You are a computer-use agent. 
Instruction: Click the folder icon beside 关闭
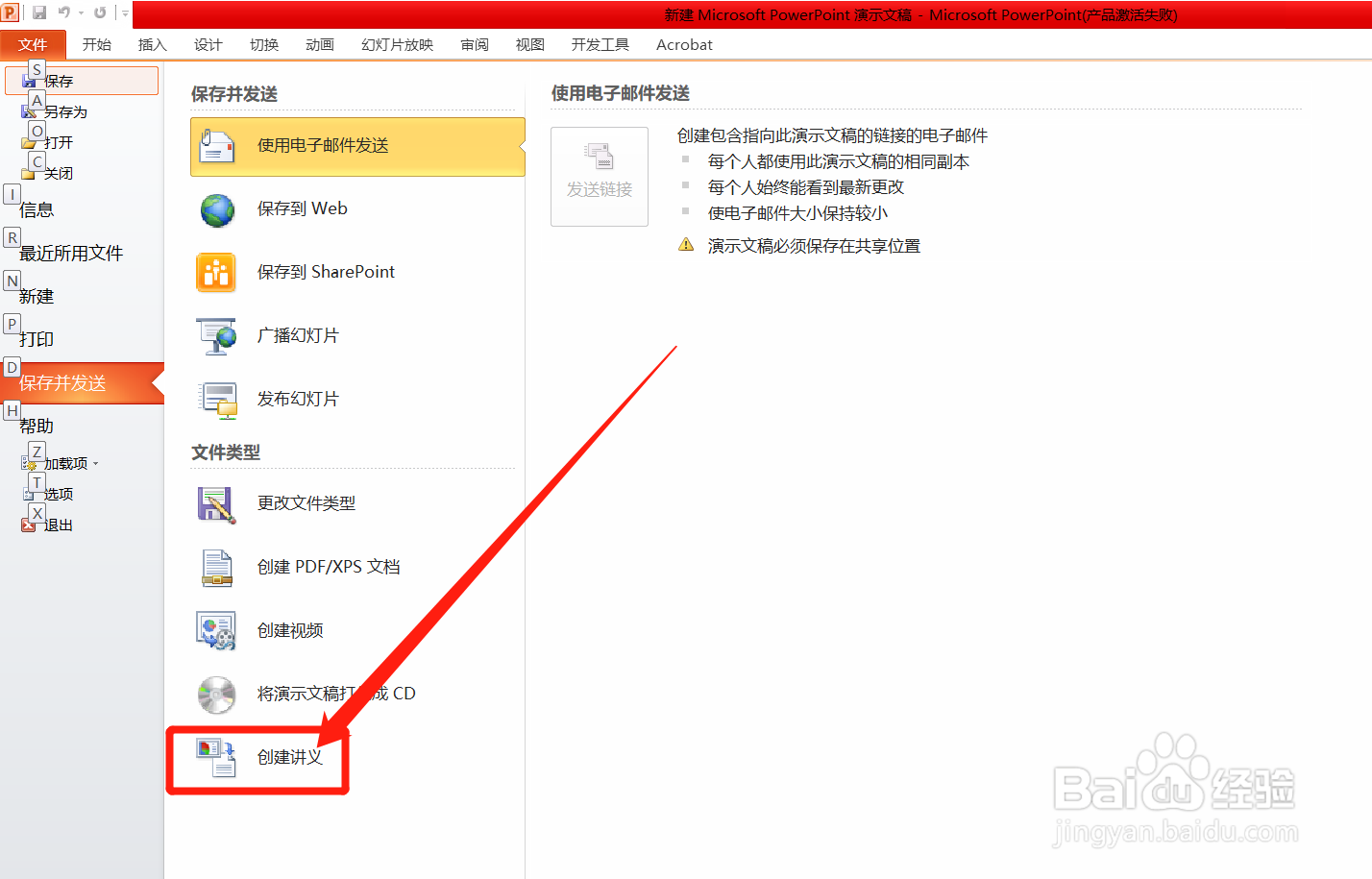[x=29, y=174]
